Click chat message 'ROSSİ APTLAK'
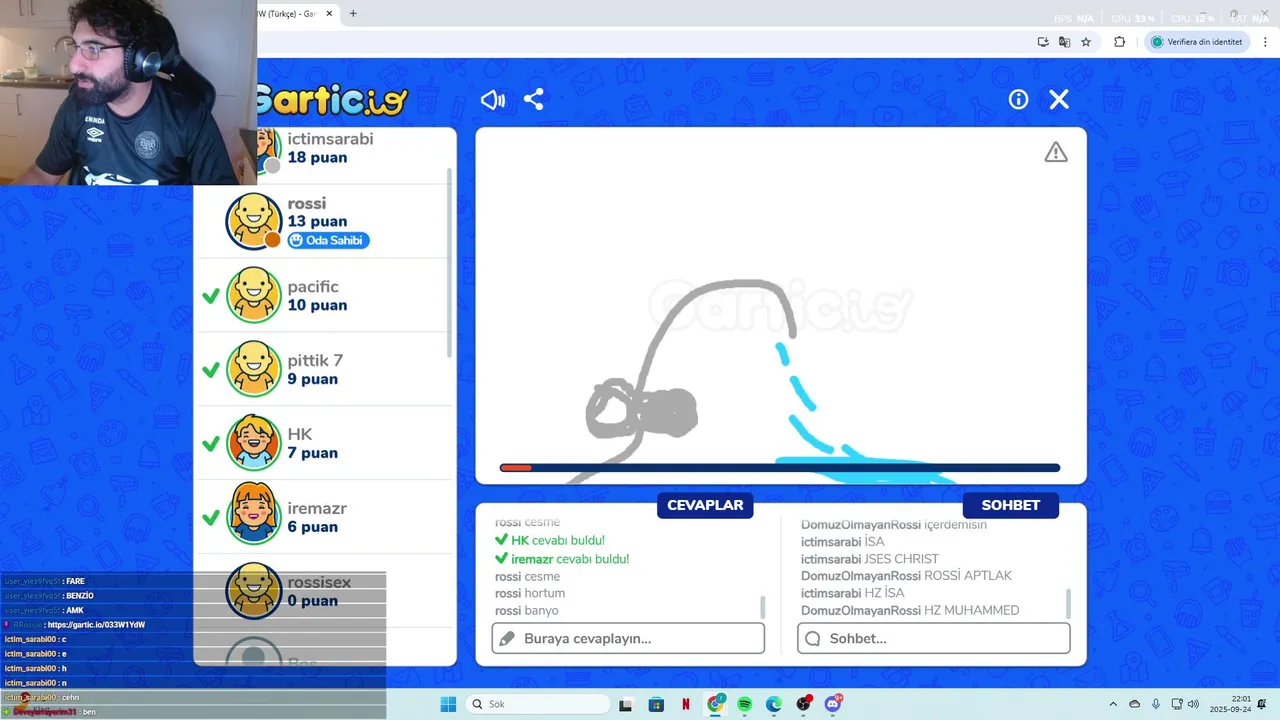 point(968,576)
